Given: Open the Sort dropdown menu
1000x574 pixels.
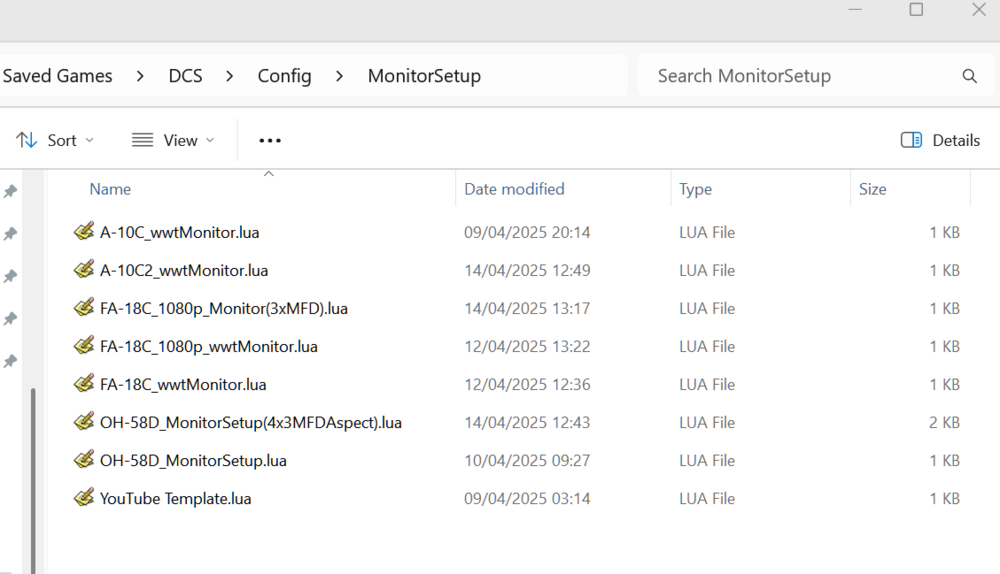Looking at the screenshot, I should pyautogui.click(x=56, y=140).
